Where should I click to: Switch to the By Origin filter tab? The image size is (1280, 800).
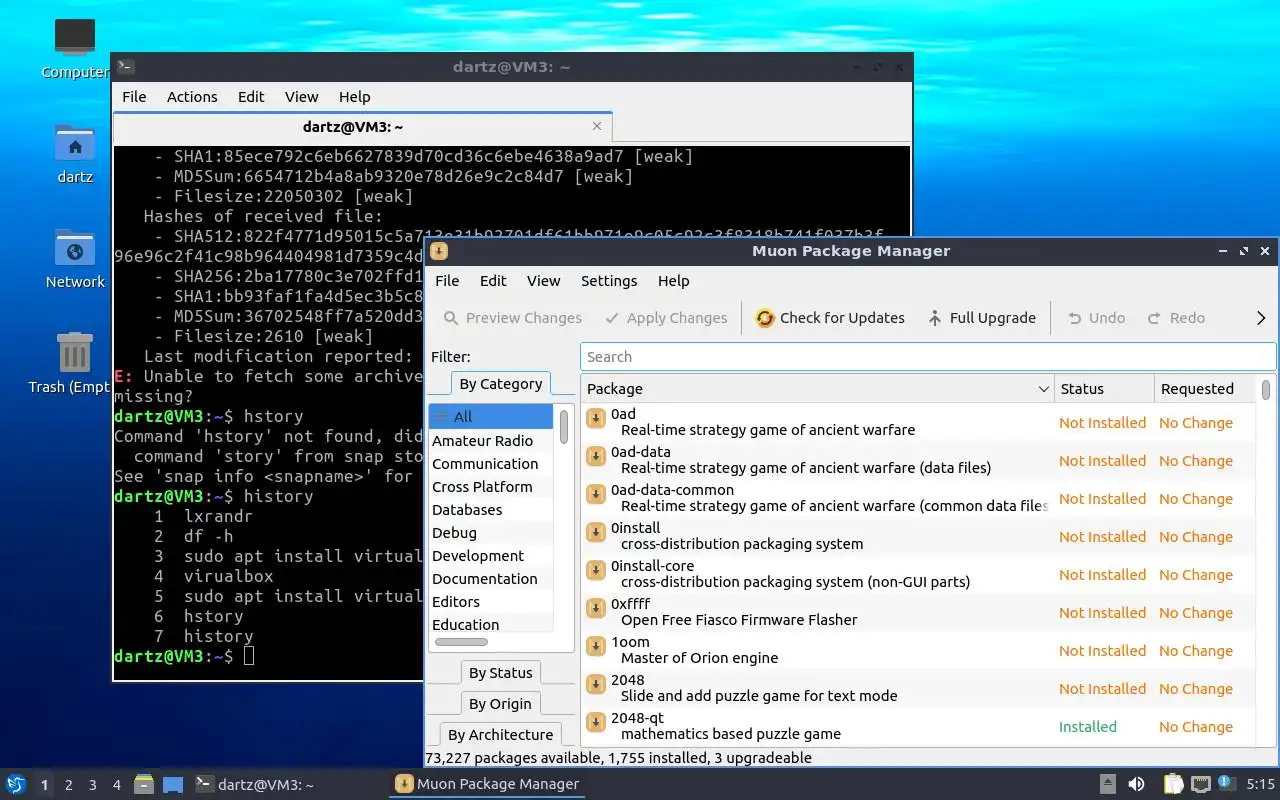pyautogui.click(x=500, y=704)
